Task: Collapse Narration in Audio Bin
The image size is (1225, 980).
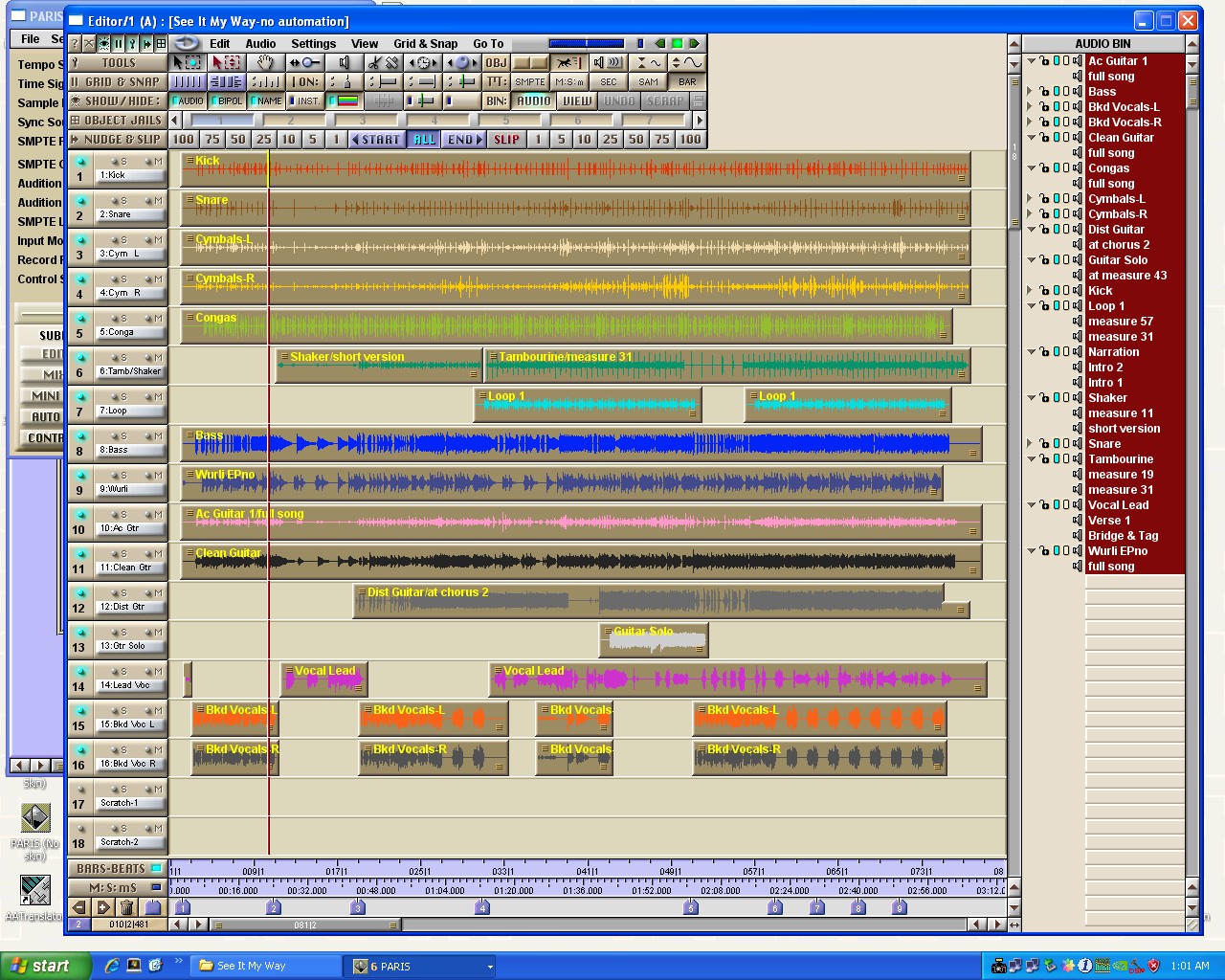Action: (x=1032, y=352)
